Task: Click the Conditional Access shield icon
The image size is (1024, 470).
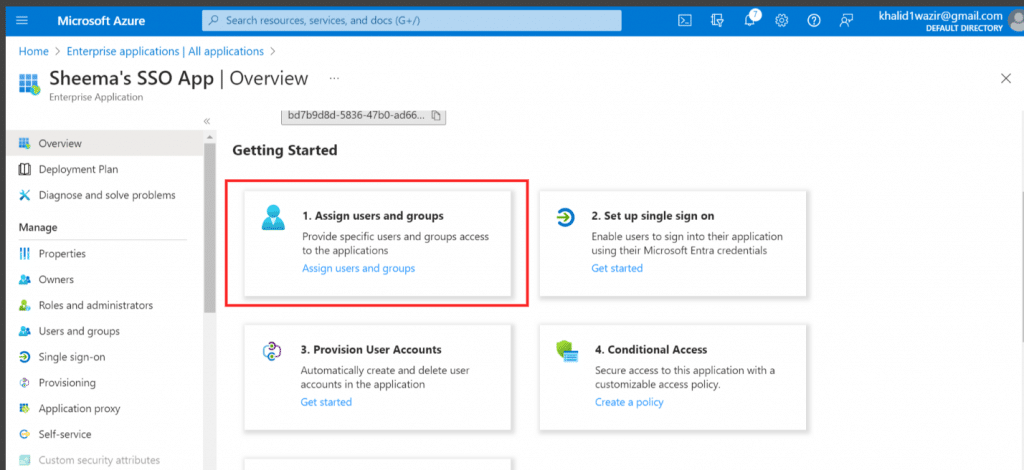Action: pyautogui.click(x=566, y=351)
